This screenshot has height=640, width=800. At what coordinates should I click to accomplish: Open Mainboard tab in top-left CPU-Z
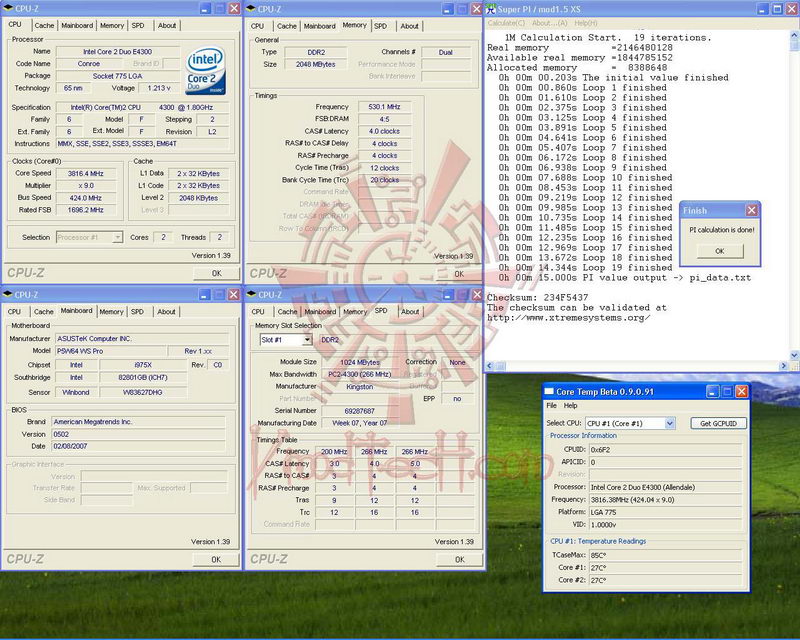[x=77, y=26]
